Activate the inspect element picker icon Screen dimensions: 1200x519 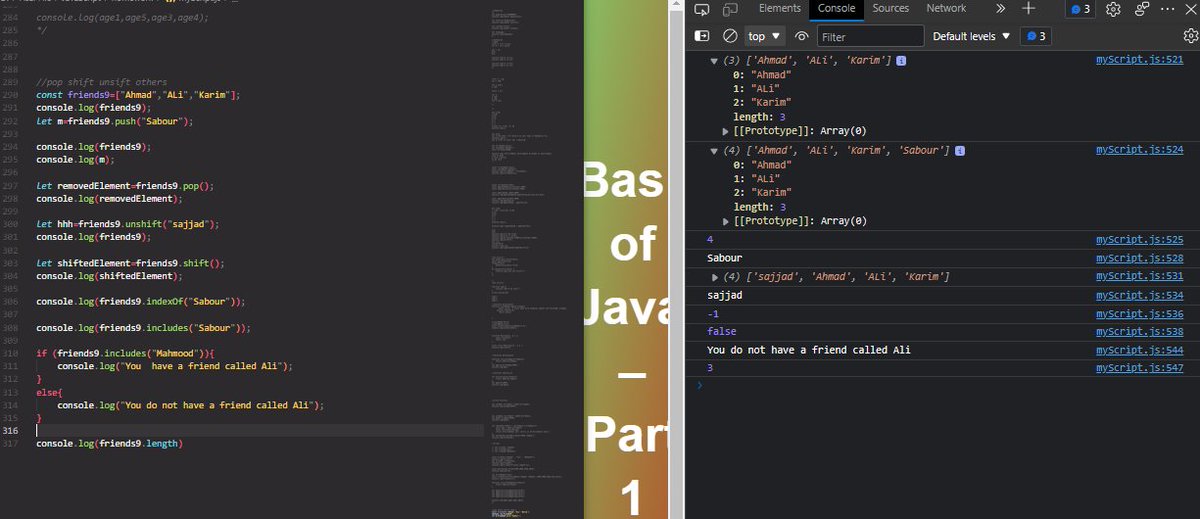(x=702, y=9)
